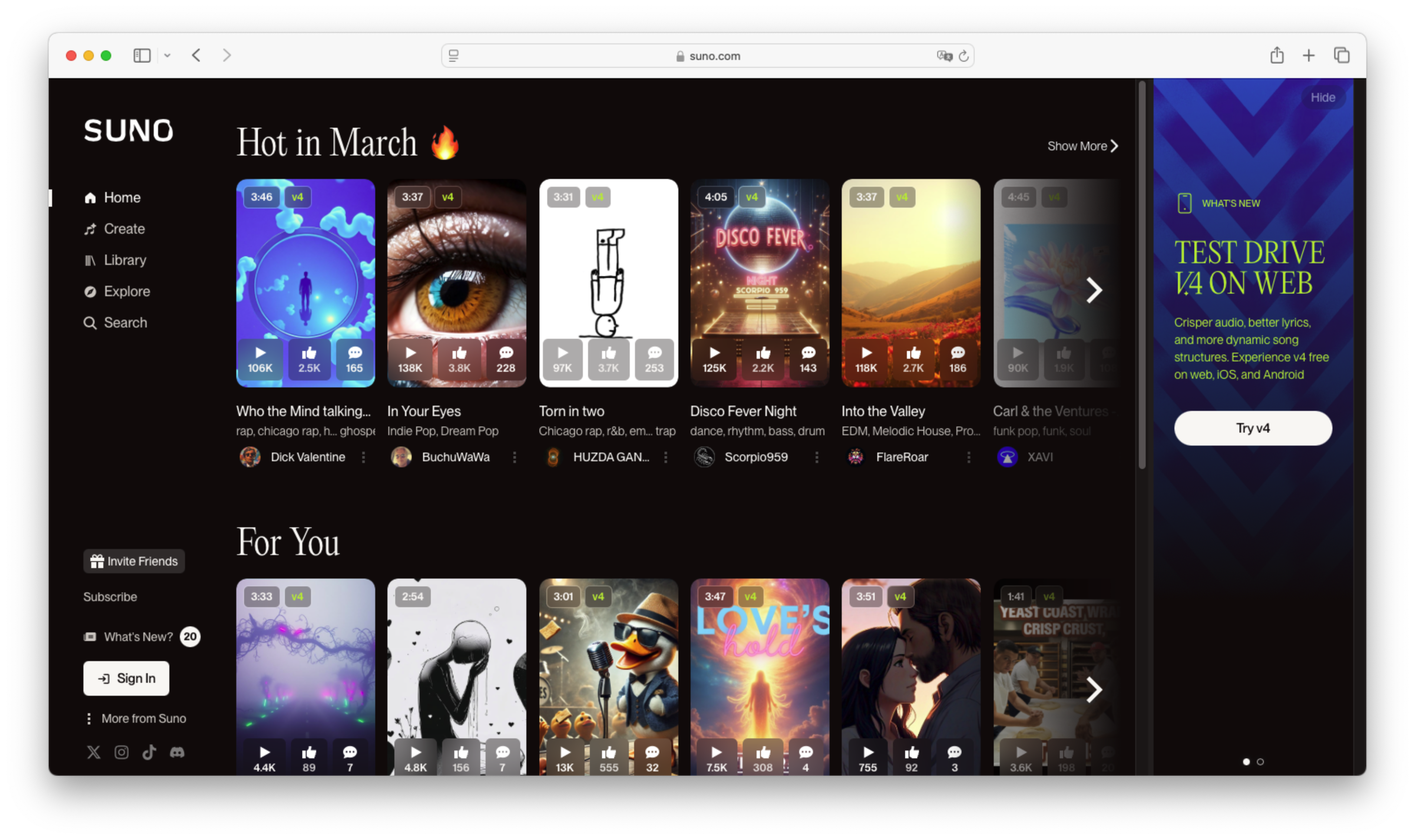Screen dimensions: 1415x840
Task: Open the Library page
Action: pyautogui.click(x=116, y=260)
